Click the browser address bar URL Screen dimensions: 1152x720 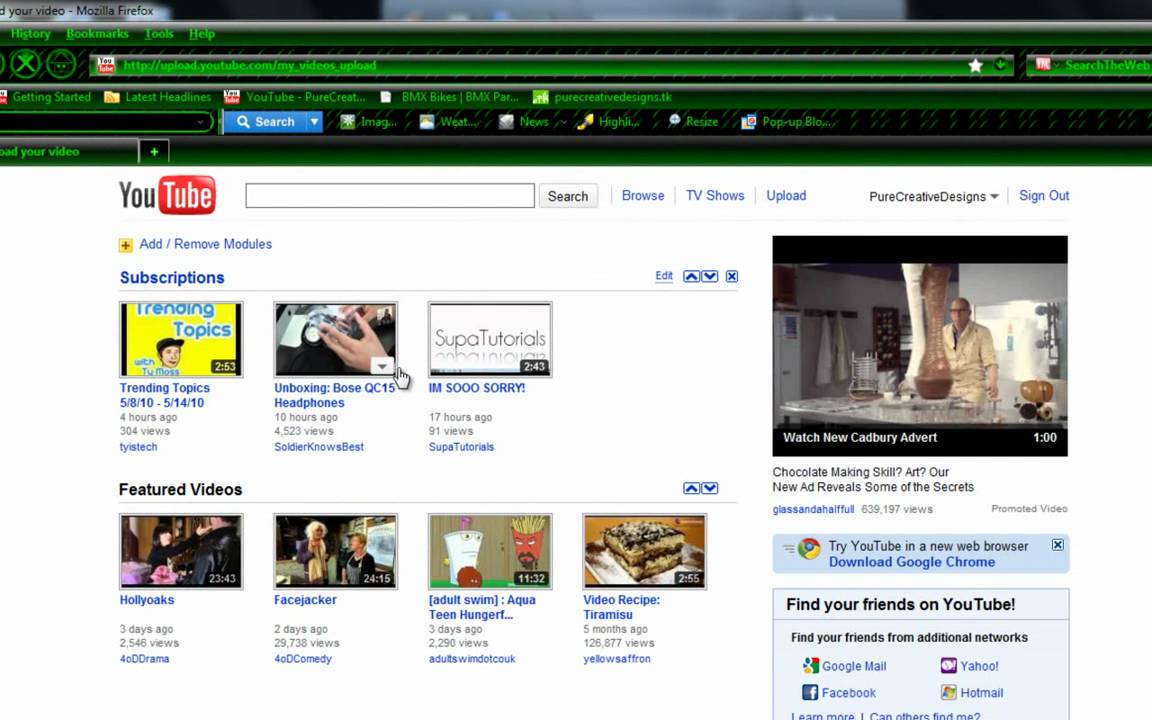(250, 65)
